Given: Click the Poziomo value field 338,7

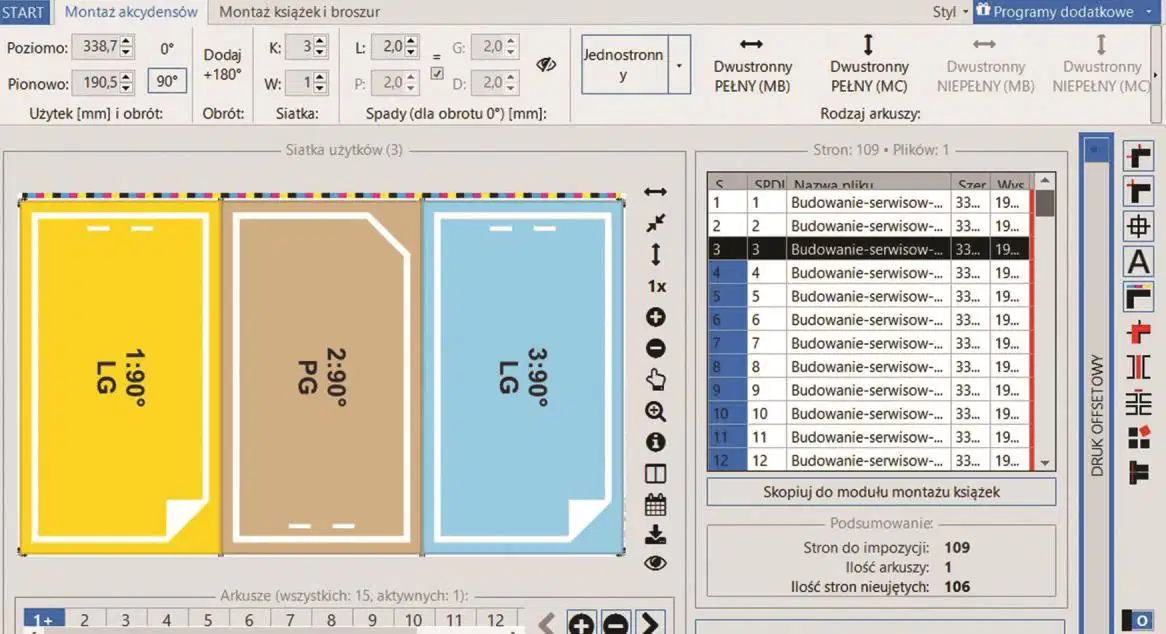Looking at the screenshot, I should (96, 47).
